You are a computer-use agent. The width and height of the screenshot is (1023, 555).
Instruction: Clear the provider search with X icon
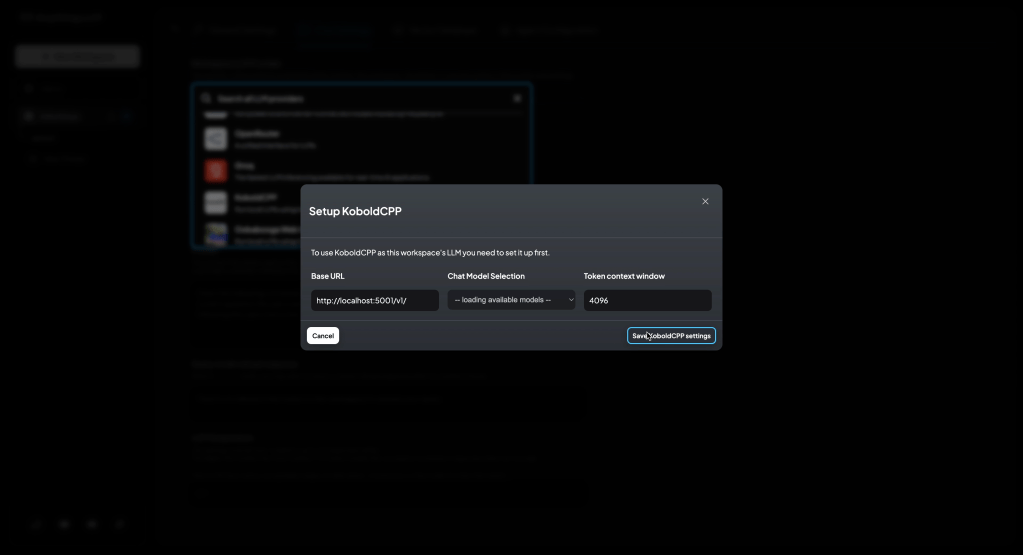[x=517, y=99]
